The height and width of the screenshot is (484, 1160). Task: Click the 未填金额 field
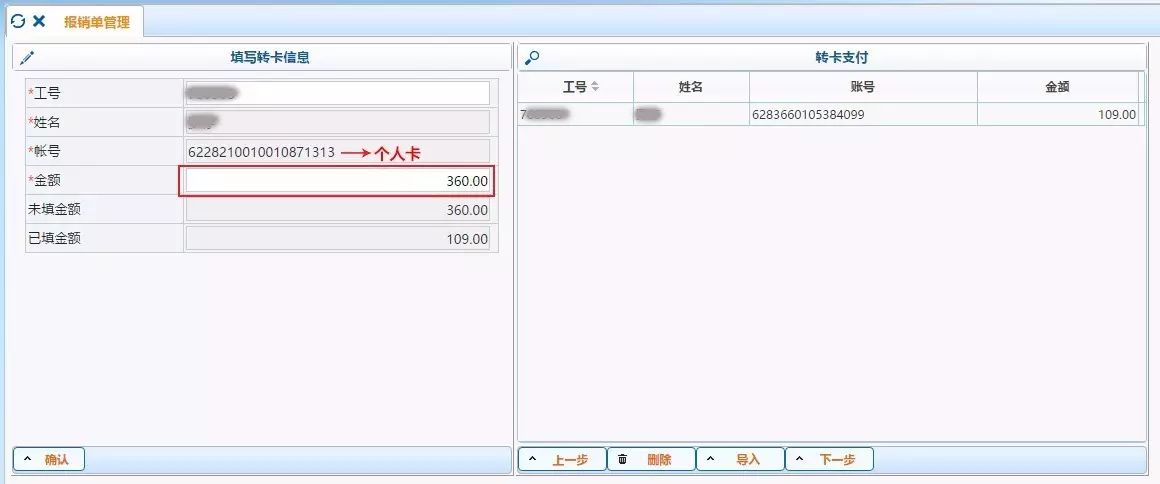coord(337,210)
